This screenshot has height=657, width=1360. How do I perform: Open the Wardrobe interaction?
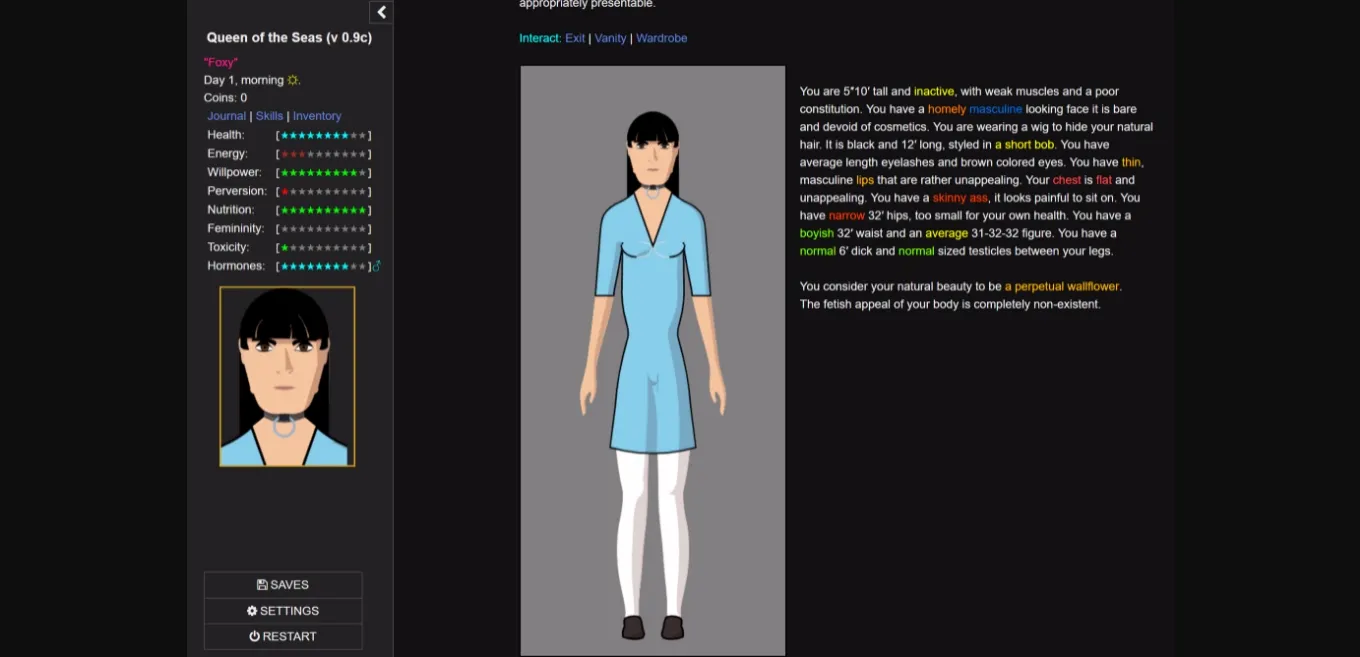pyautogui.click(x=661, y=38)
